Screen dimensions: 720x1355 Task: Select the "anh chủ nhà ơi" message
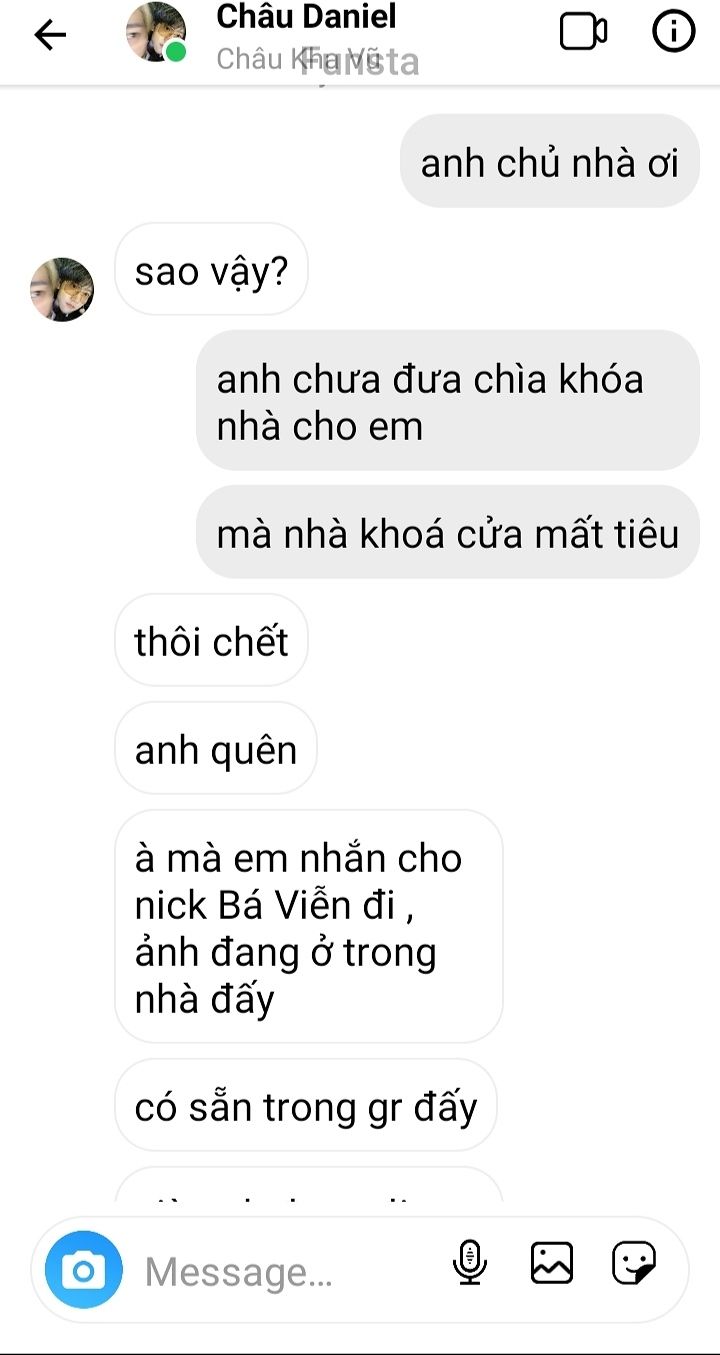tap(549, 162)
